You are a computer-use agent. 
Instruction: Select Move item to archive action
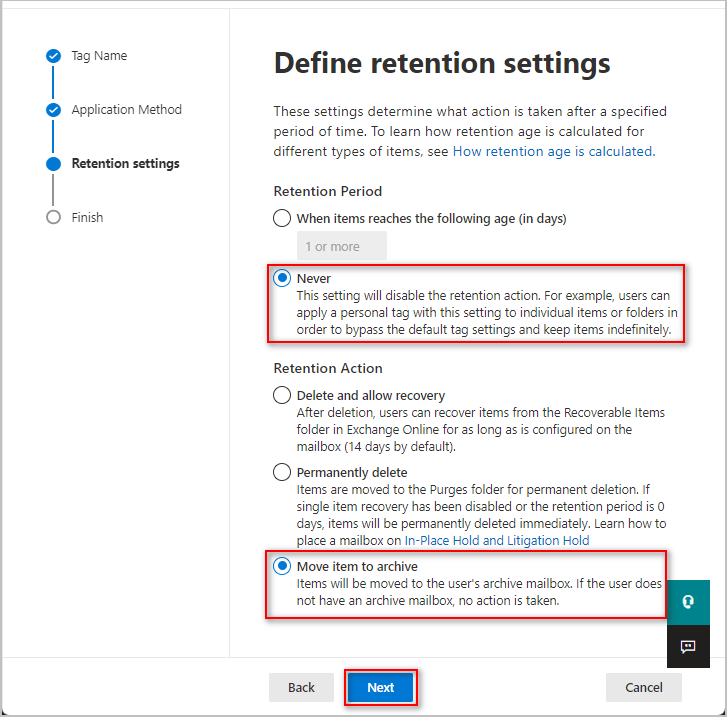click(282, 566)
